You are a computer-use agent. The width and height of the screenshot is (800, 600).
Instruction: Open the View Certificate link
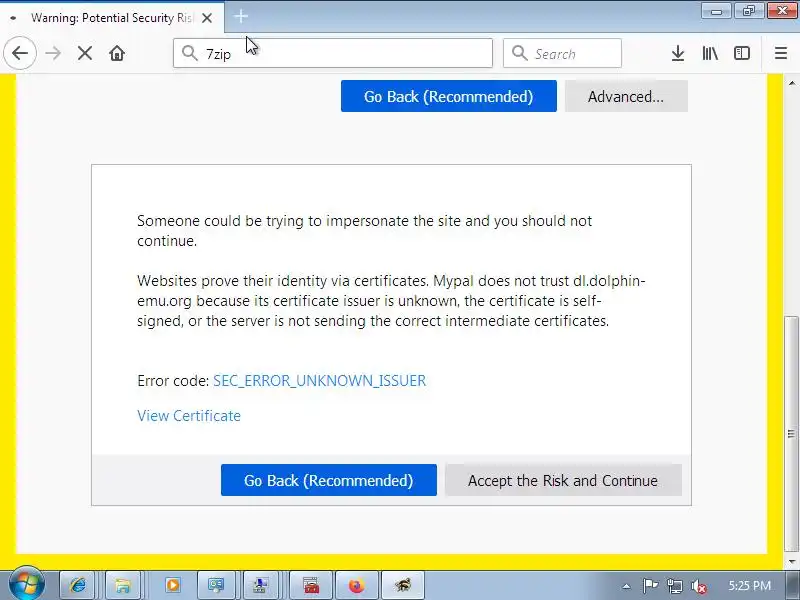[189, 416]
